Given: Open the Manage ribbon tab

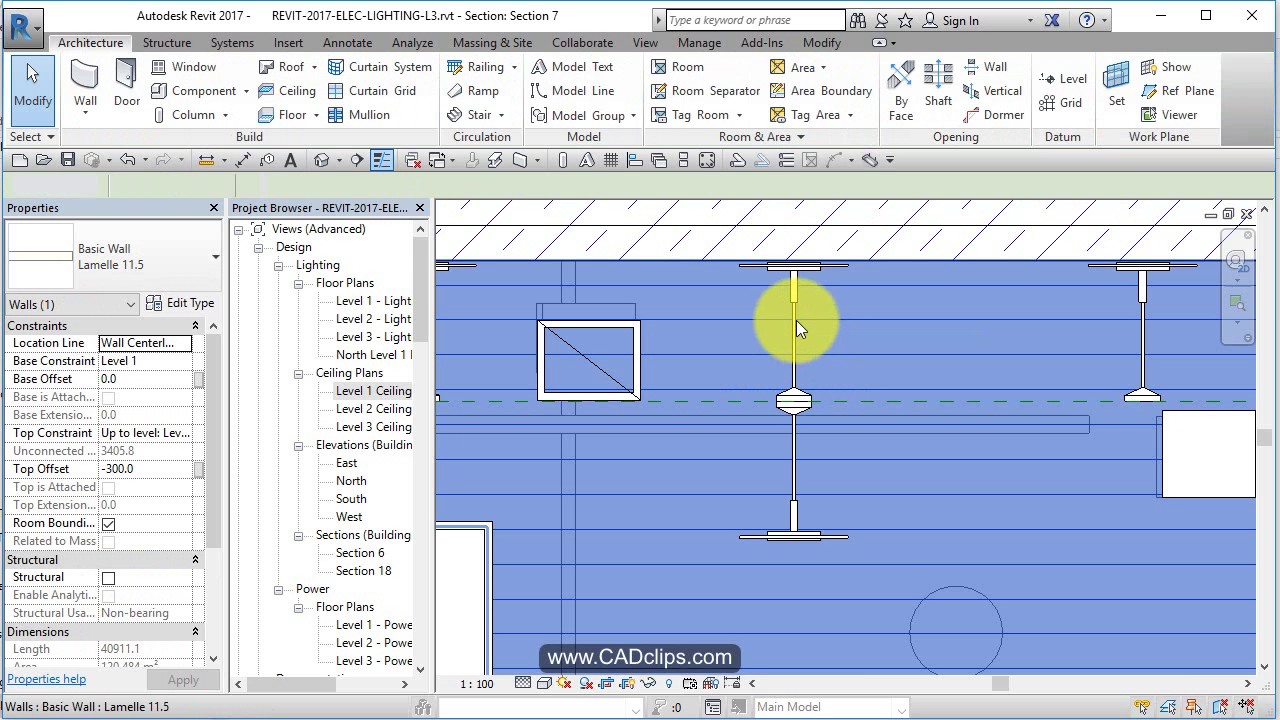Looking at the screenshot, I should 699,43.
